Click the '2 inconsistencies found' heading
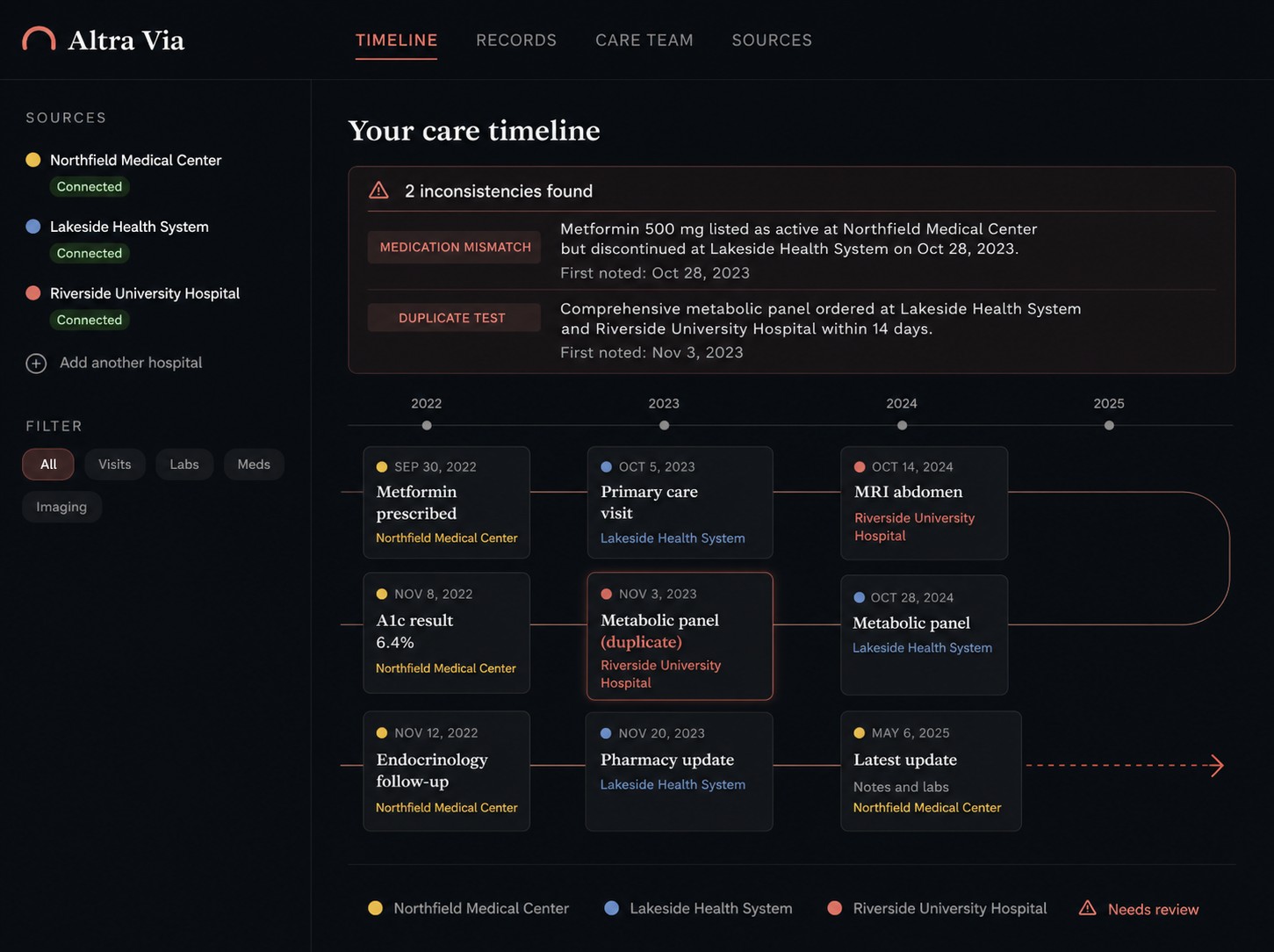1274x952 pixels. click(499, 191)
